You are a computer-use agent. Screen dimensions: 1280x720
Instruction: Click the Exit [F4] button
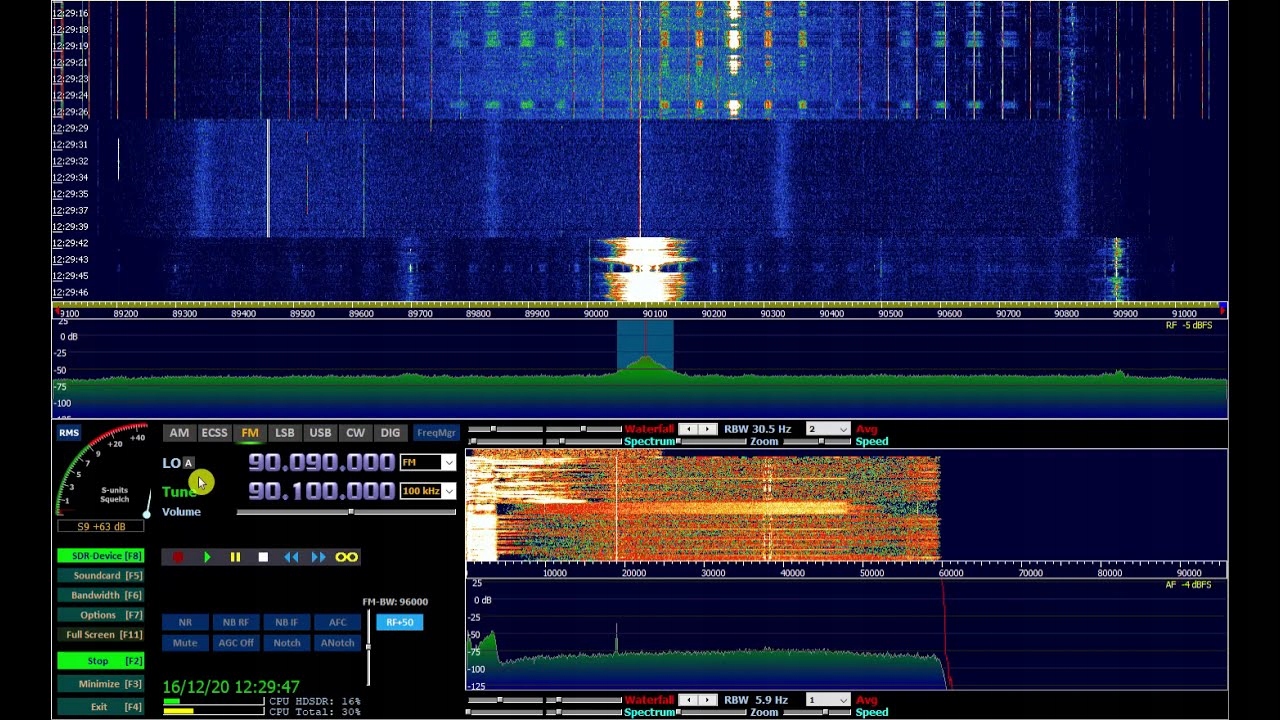[101, 707]
